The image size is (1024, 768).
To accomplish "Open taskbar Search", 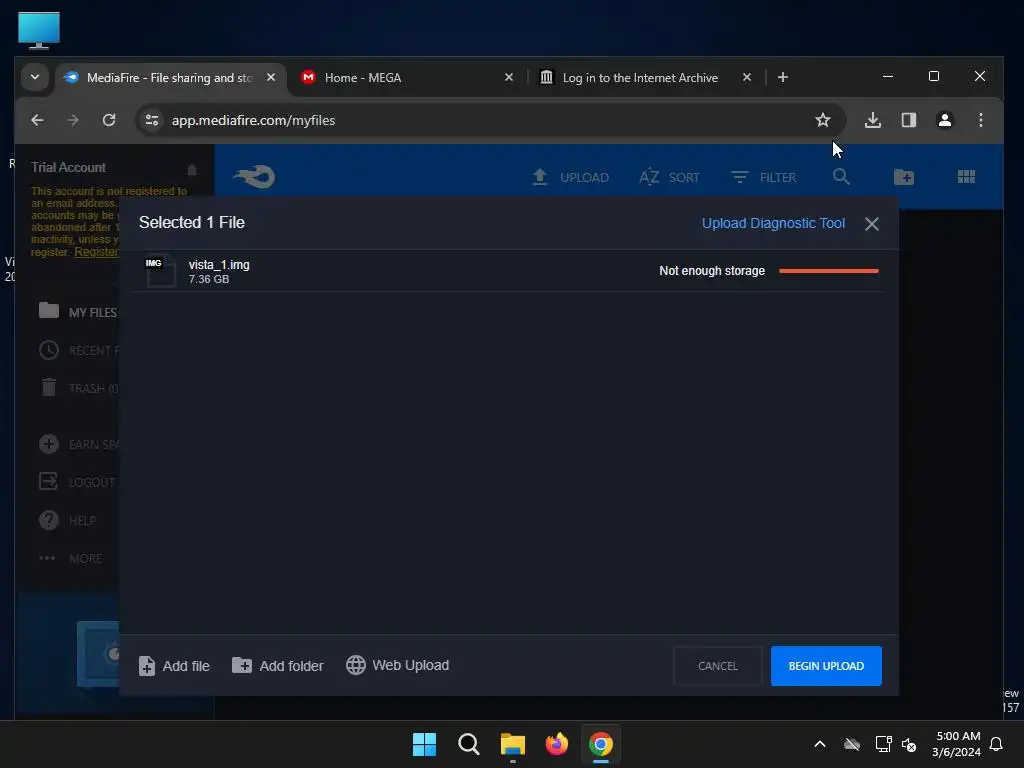I will 468,744.
